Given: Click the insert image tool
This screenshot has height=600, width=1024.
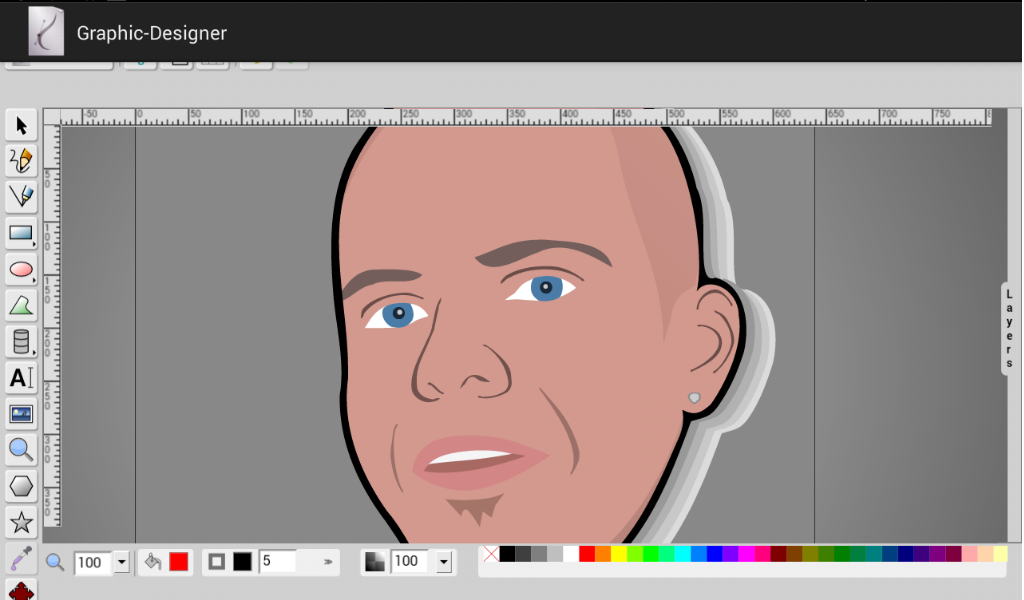Looking at the screenshot, I should tap(21, 414).
